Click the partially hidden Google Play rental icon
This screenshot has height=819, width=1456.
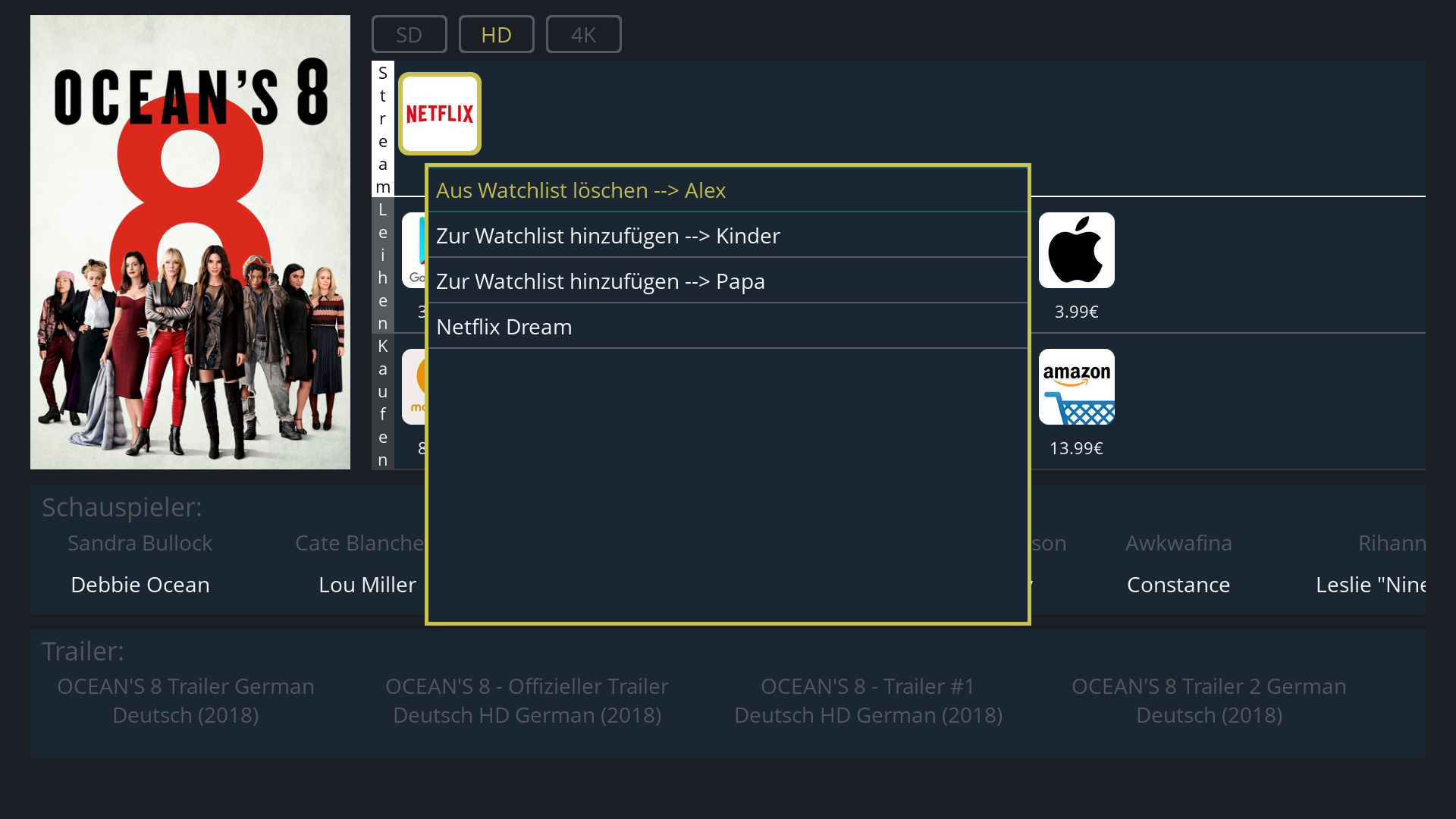pyautogui.click(x=413, y=250)
